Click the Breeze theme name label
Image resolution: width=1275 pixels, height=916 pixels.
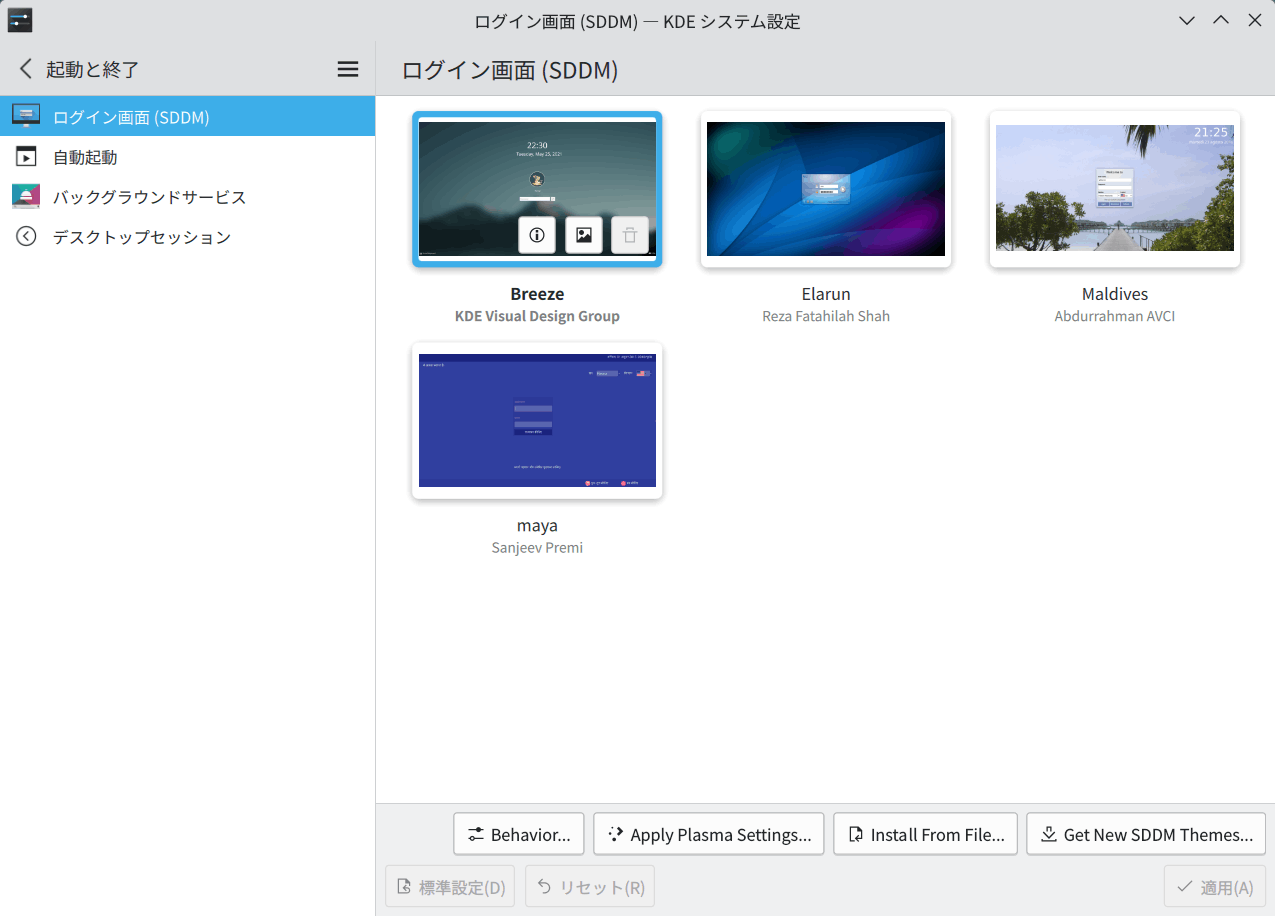click(x=537, y=294)
